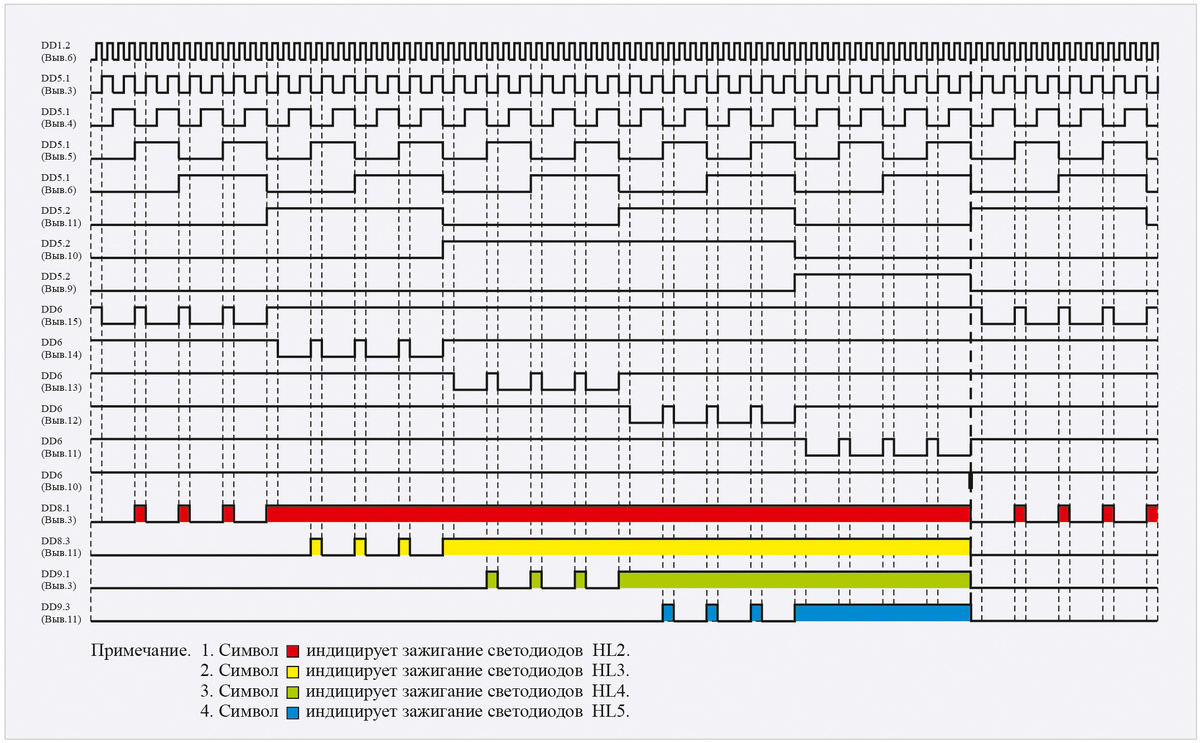Select the DD6 (Выв.14) signal label
The height and width of the screenshot is (743, 1200).
pos(60,348)
